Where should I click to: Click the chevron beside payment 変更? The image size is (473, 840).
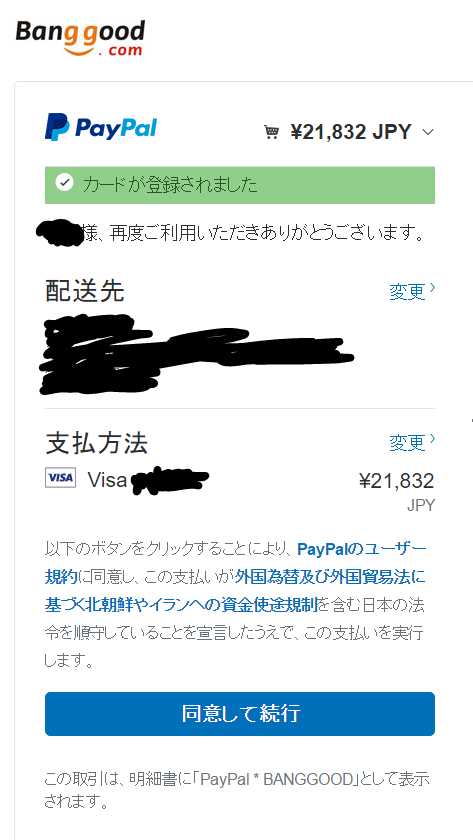[432, 439]
